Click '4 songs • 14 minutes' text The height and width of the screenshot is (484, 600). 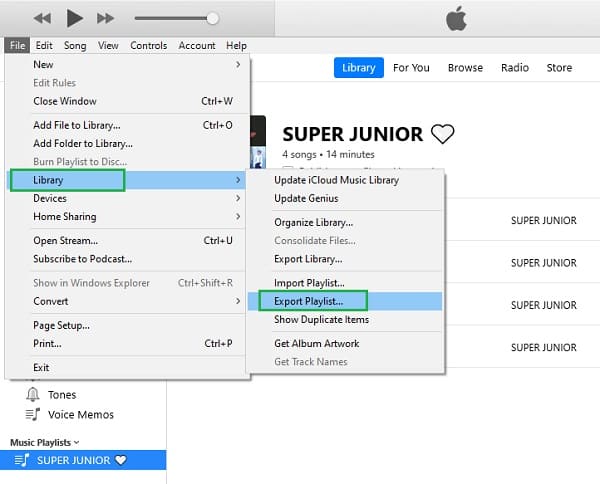point(328,155)
